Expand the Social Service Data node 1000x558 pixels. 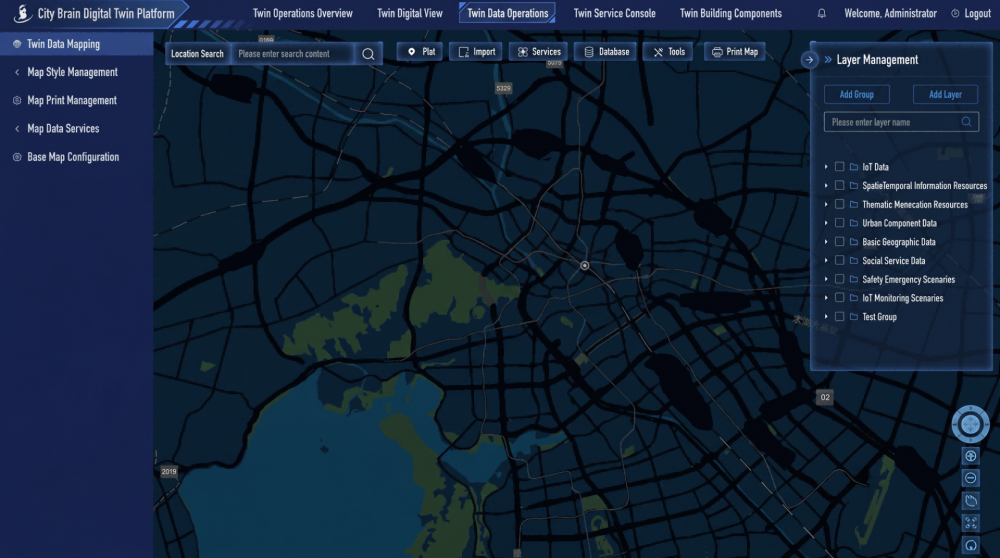click(826, 260)
